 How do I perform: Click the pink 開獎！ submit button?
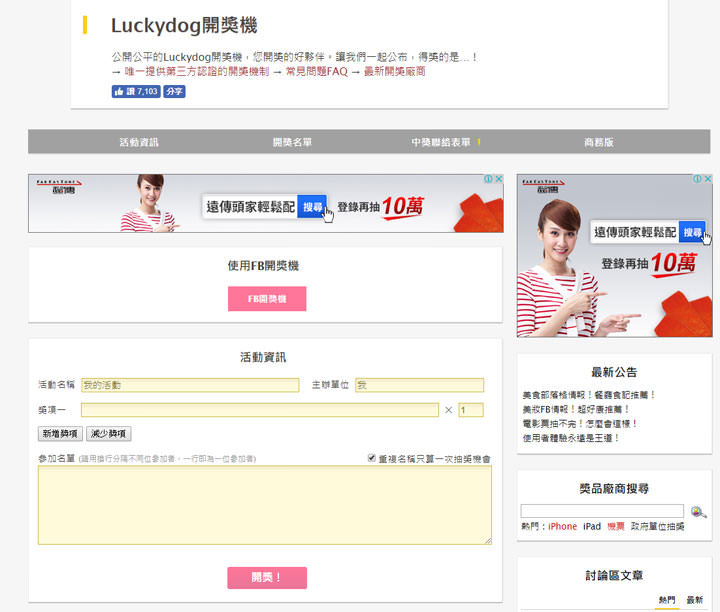point(267,578)
